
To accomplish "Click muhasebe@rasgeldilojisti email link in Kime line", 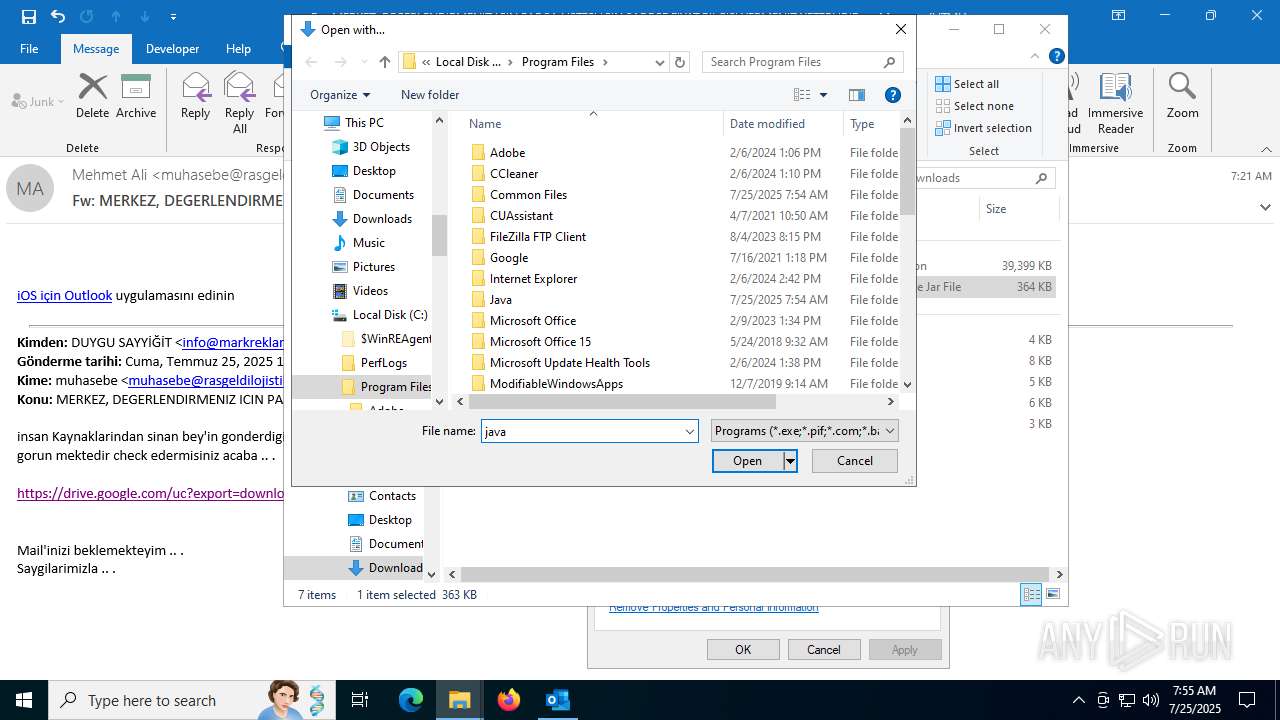I will [x=206, y=380].
